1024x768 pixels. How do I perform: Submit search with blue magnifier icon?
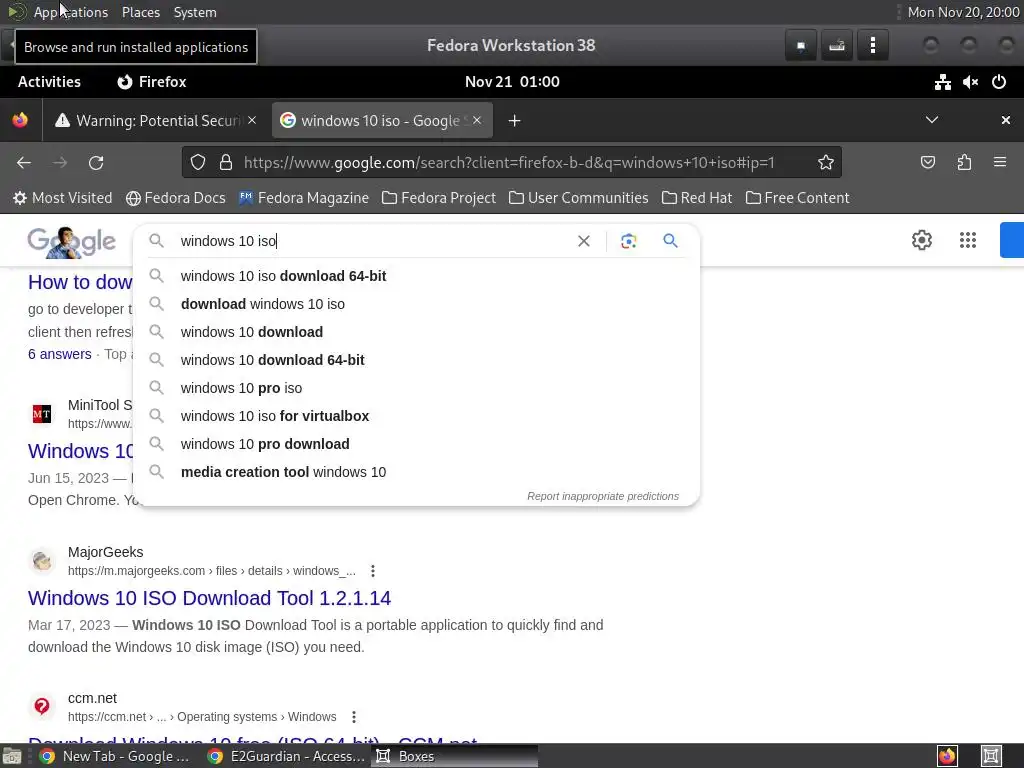(670, 241)
